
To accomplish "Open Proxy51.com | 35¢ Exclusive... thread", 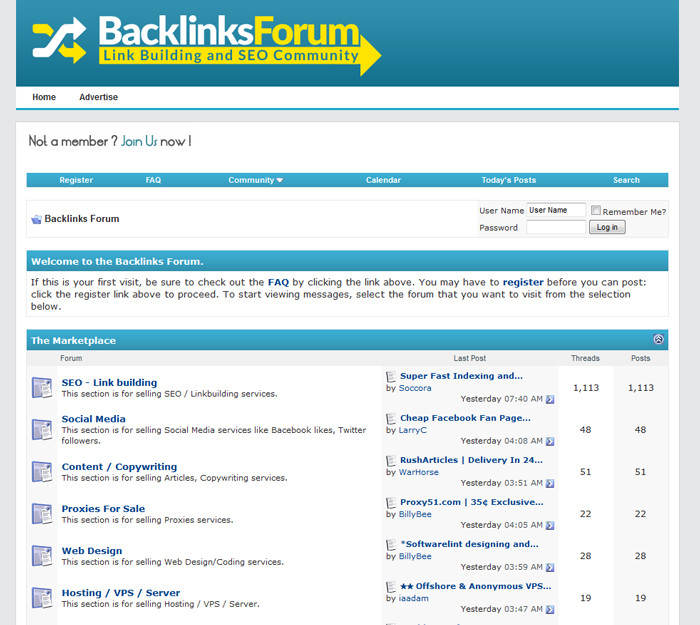I will [472, 502].
